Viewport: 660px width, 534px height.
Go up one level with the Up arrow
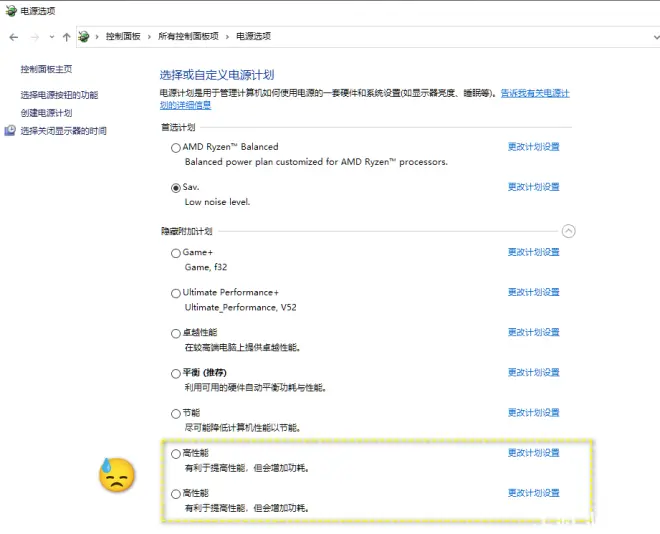tap(67, 37)
